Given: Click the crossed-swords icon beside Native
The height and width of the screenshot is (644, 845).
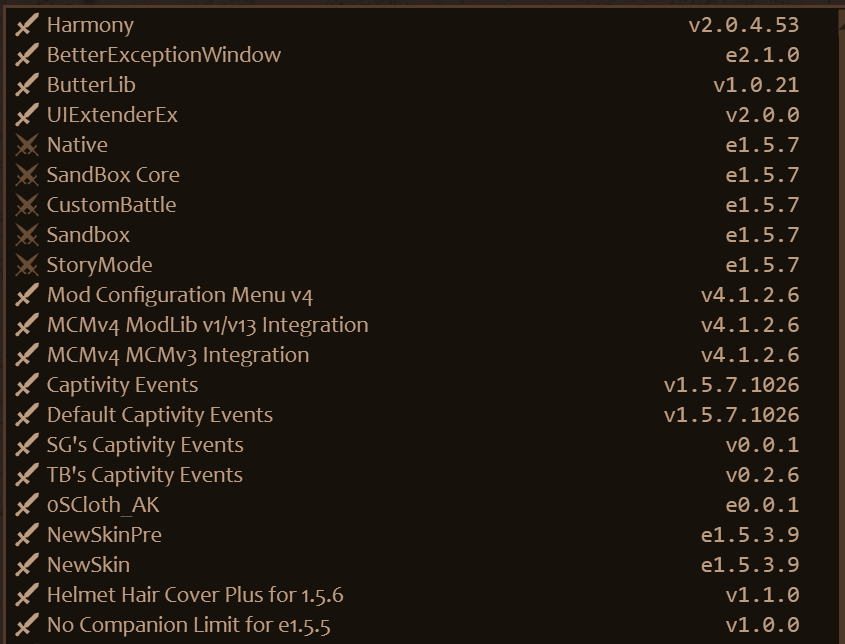Looking at the screenshot, I should pos(27,145).
